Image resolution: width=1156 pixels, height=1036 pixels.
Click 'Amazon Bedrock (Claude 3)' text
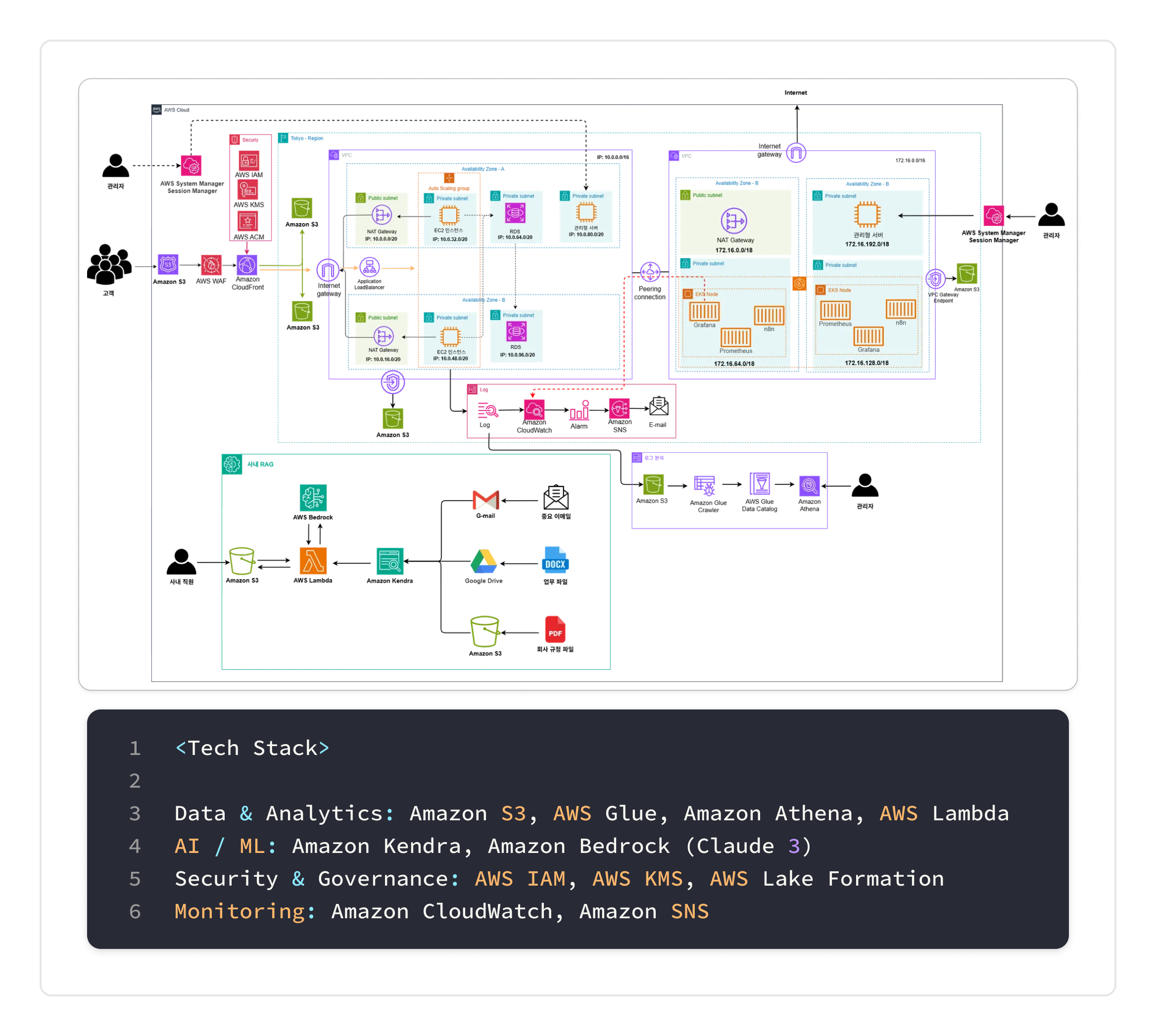650,846
